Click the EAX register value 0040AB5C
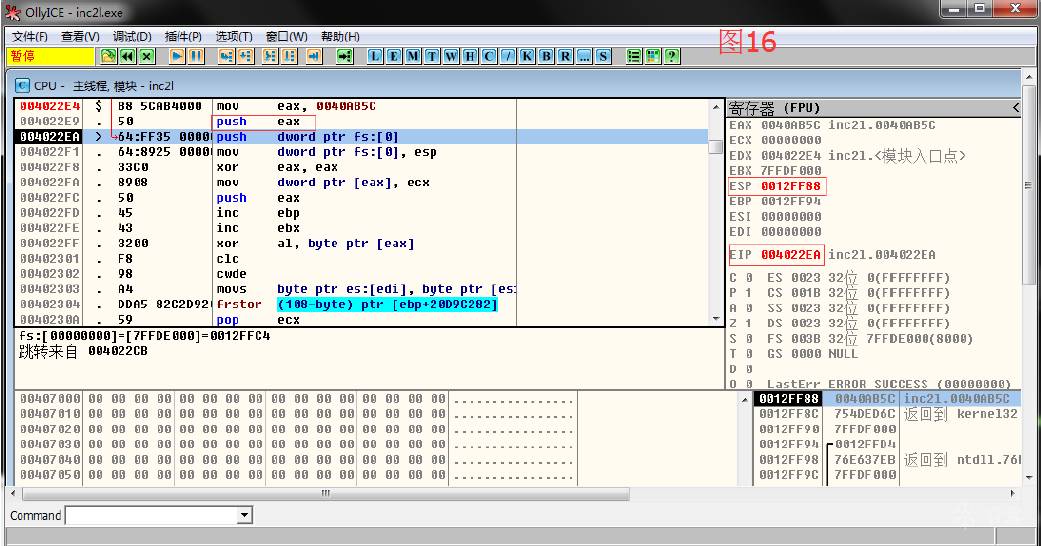Viewport: 1041px width, 546px height. click(x=790, y=125)
